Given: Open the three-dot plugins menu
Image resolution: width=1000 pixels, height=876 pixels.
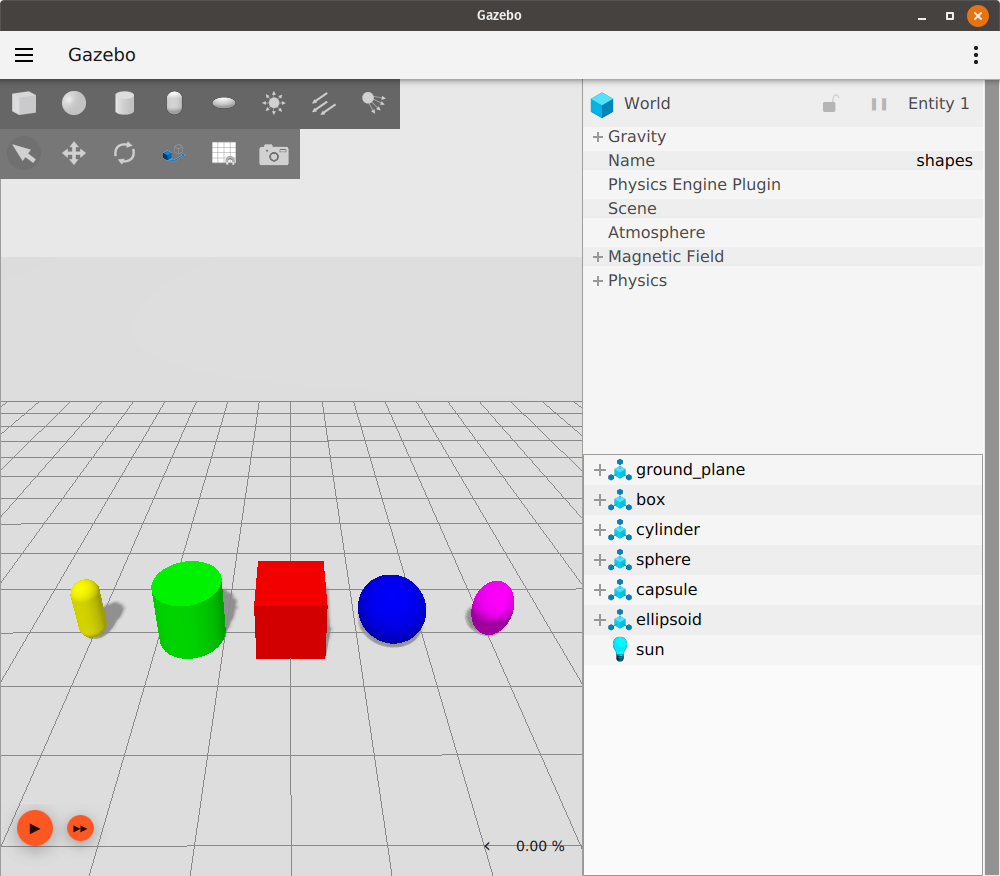Looking at the screenshot, I should click(976, 55).
